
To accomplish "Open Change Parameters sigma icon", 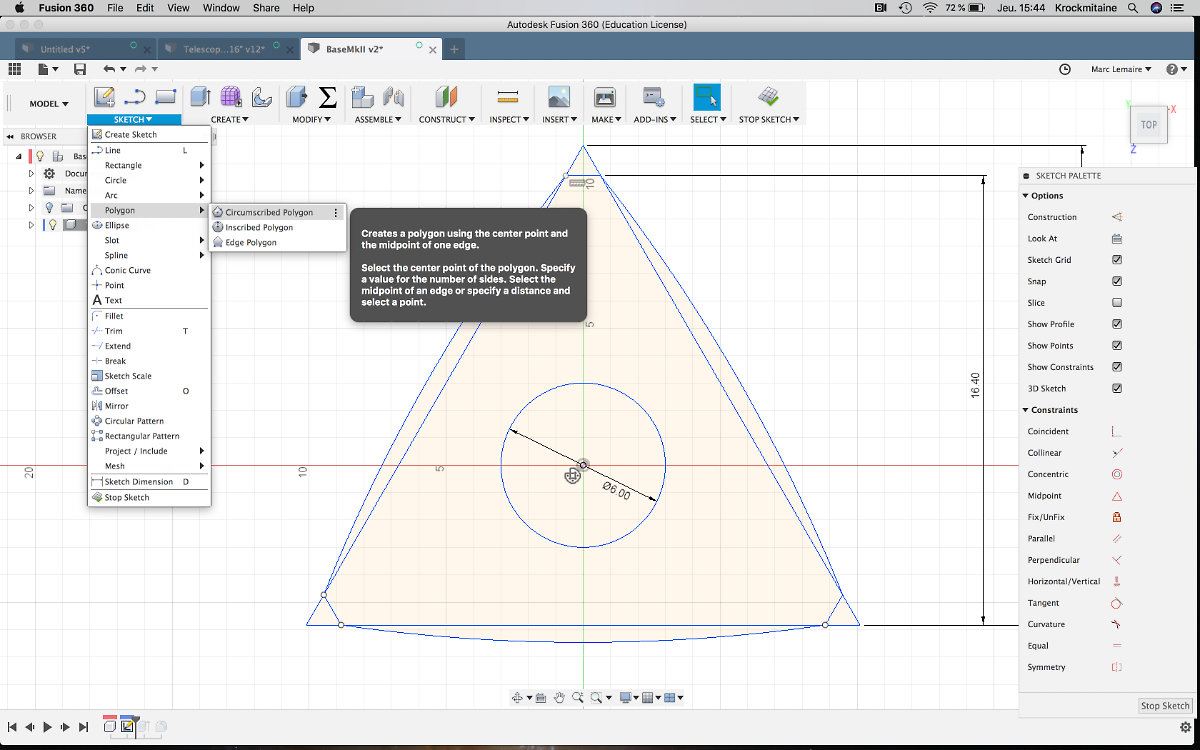I will point(327,97).
